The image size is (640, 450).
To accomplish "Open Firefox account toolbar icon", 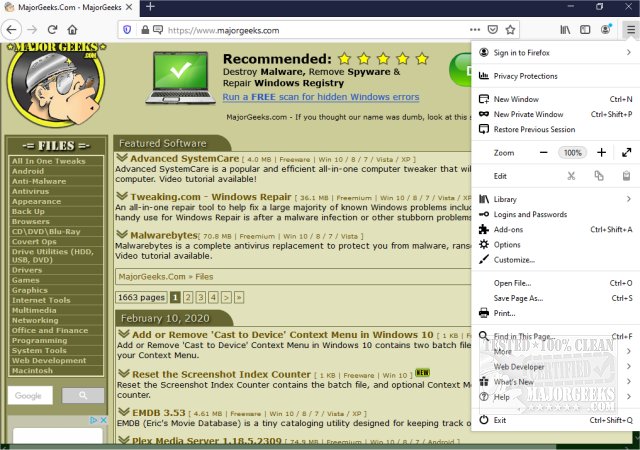I will (606, 29).
